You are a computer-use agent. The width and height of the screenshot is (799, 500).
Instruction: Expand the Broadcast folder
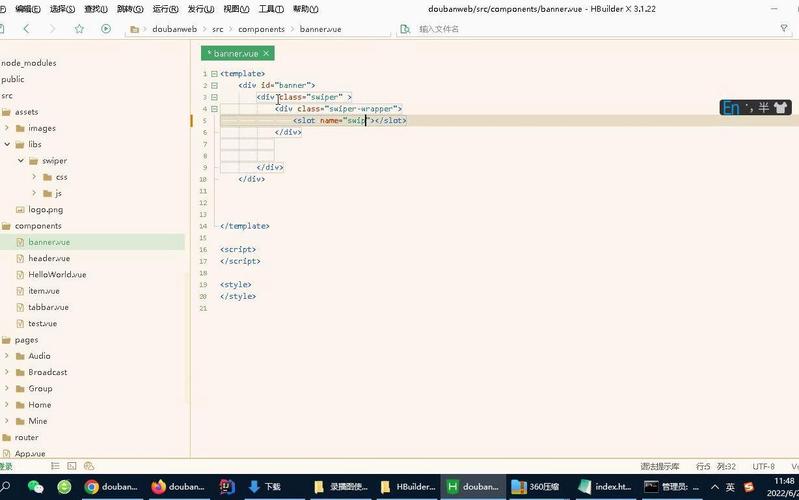(x=7, y=372)
